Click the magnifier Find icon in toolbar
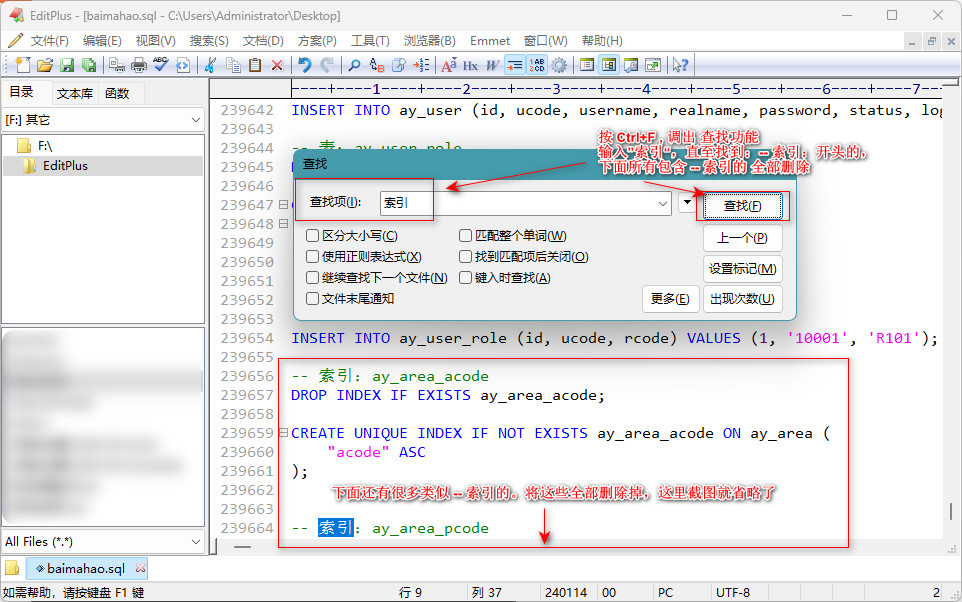This screenshot has height=602, width=962. [354, 65]
